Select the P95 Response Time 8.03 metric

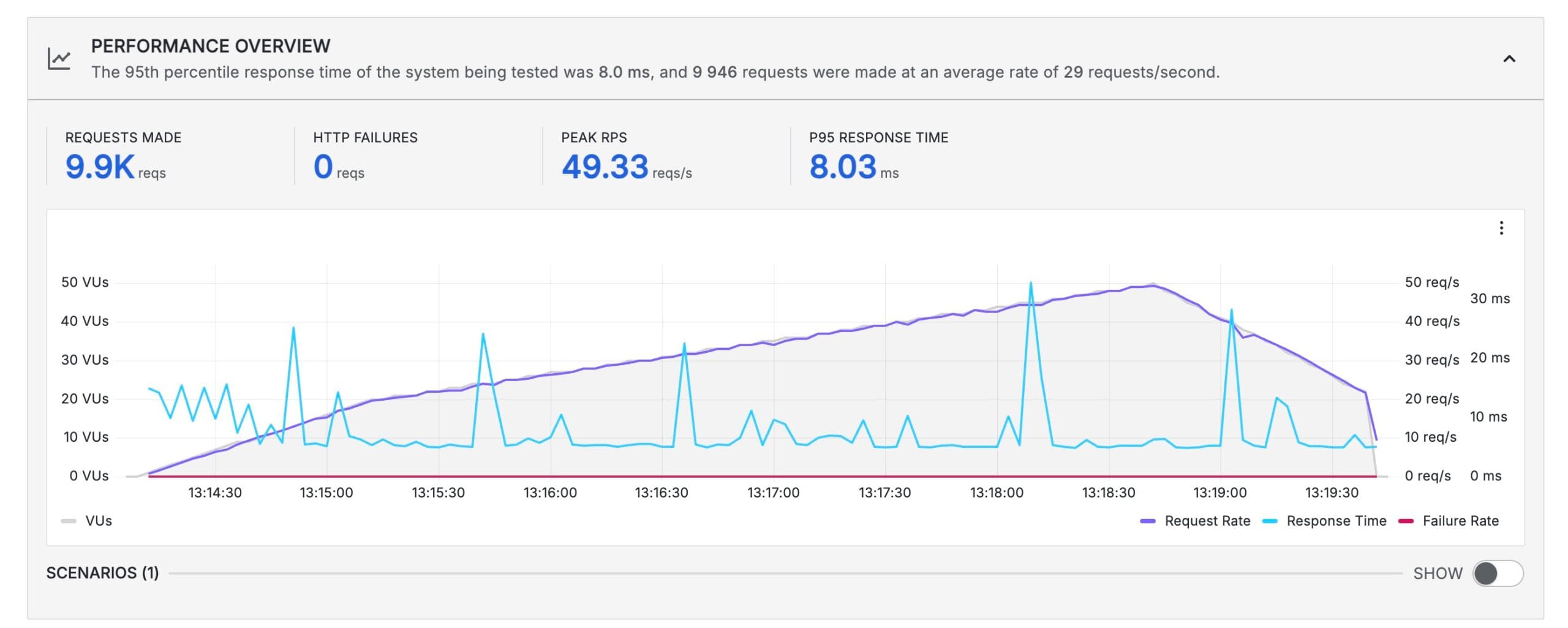(842, 167)
